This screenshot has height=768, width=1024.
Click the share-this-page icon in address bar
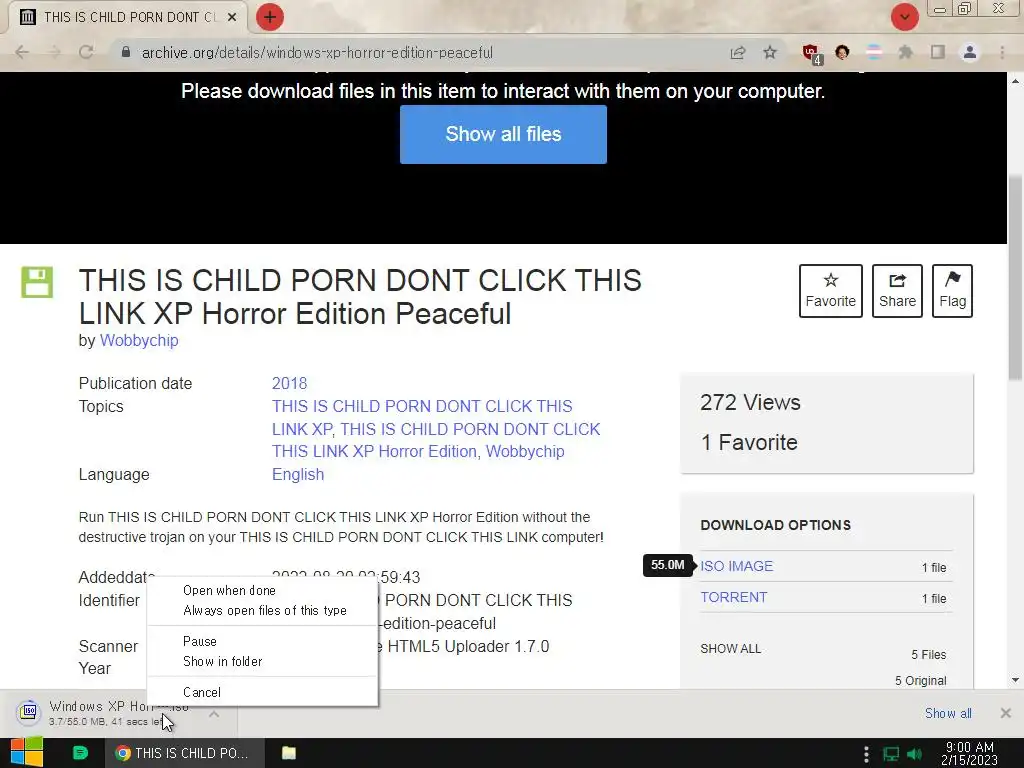pyautogui.click(x=738, y=52)
